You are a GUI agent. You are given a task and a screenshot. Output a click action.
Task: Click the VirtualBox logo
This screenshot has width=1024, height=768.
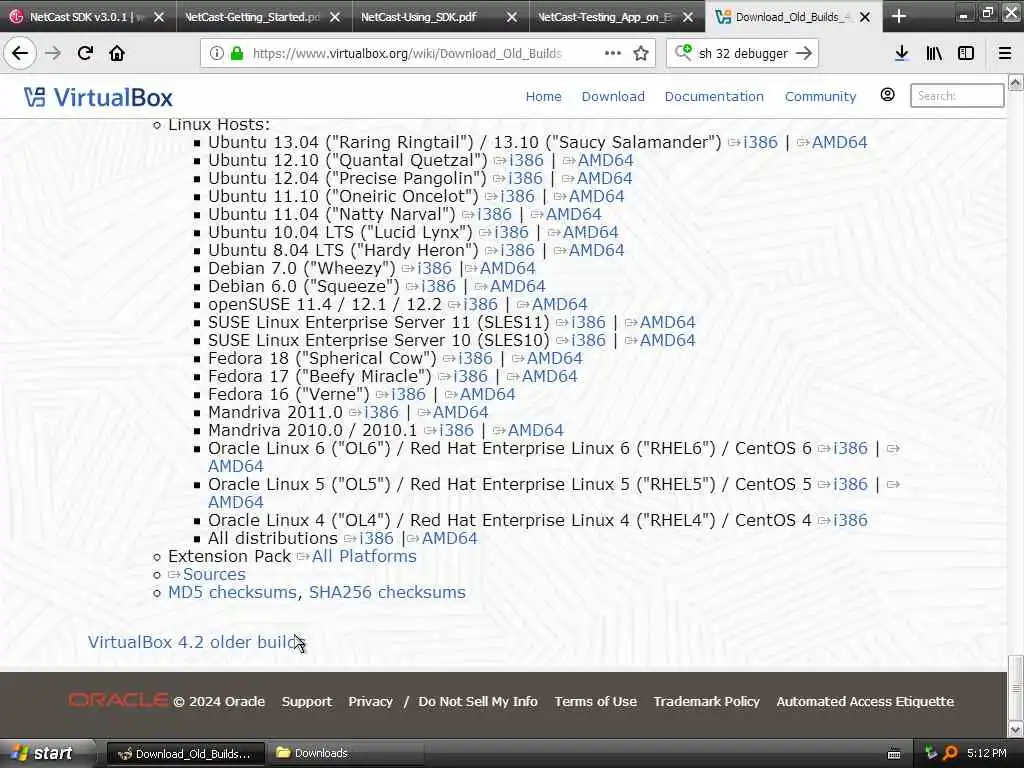(x=98, y=97)
